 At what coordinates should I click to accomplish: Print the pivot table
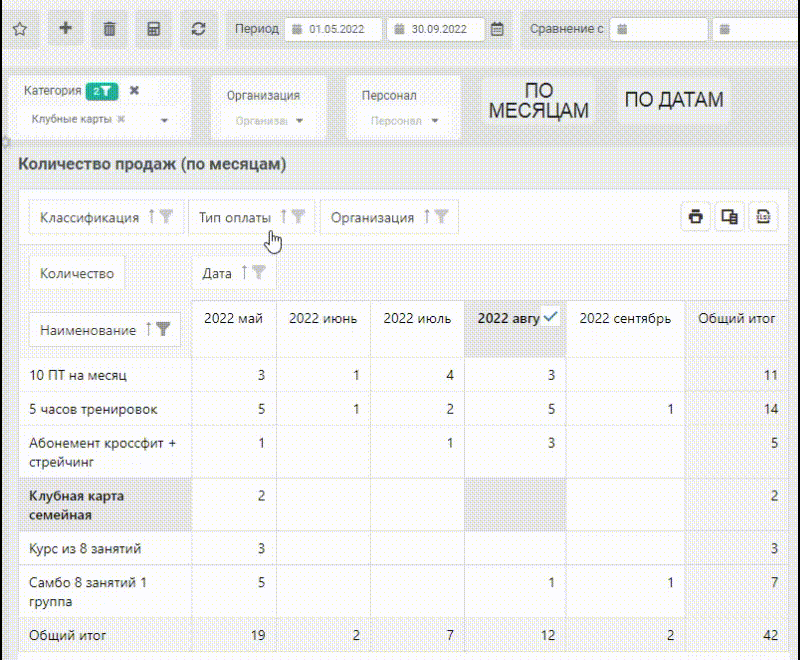(695, 217)
